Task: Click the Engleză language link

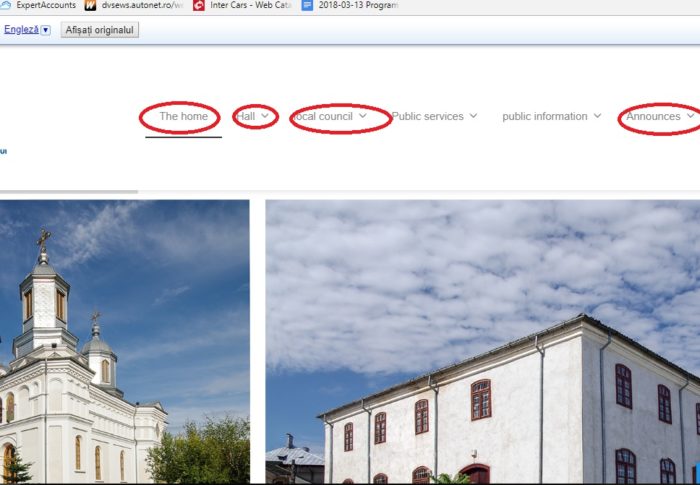Action: click(21, 29)
